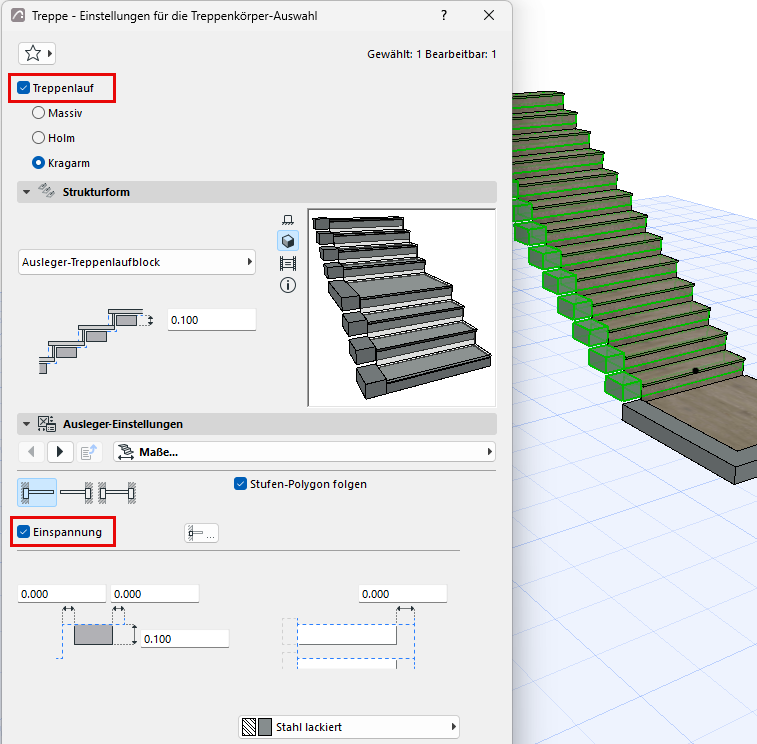This screenshot has width=757, height=744.
Task: Click the cantilever block cross-section diagram
Action: coord(97,633)
